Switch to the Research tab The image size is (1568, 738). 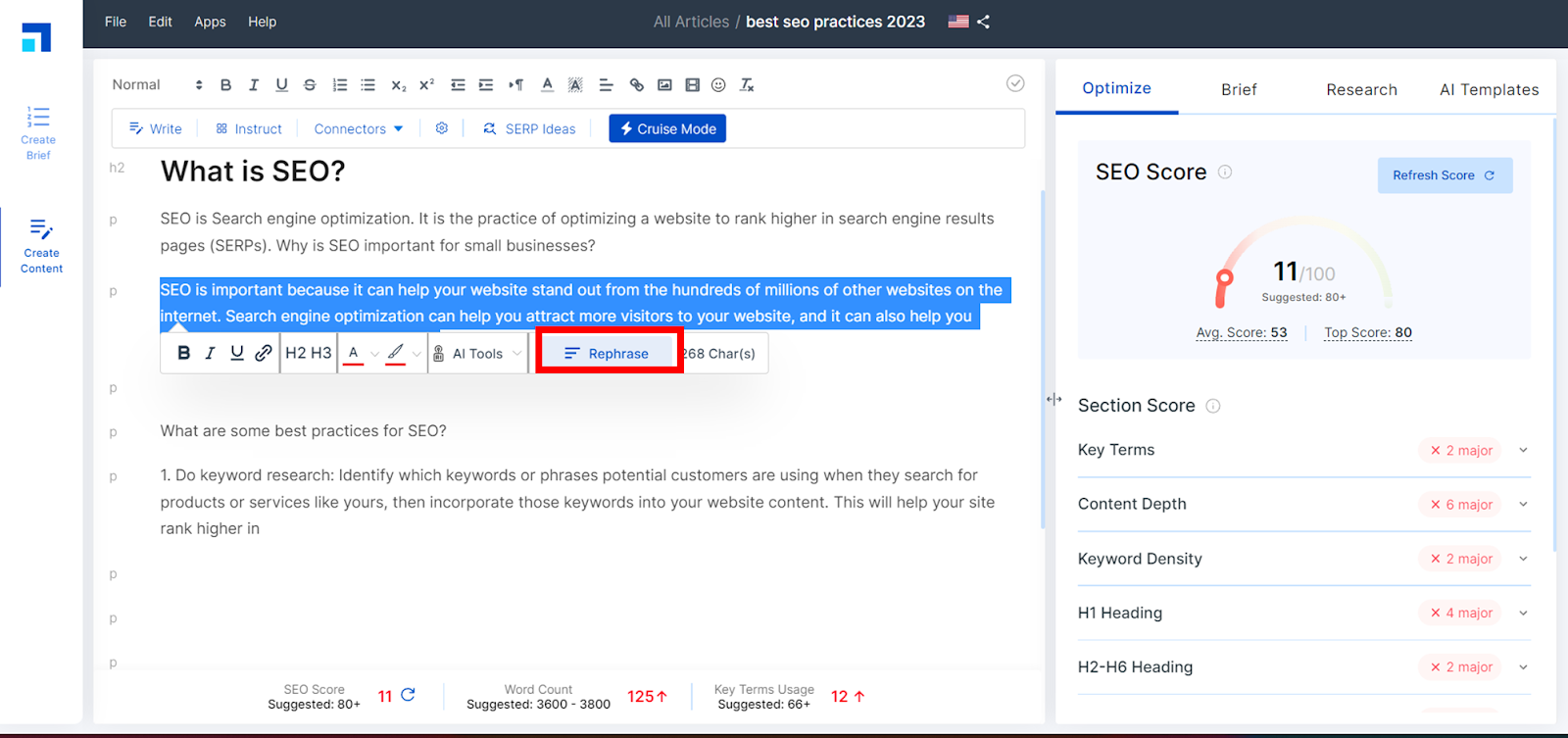[1361, 89]
